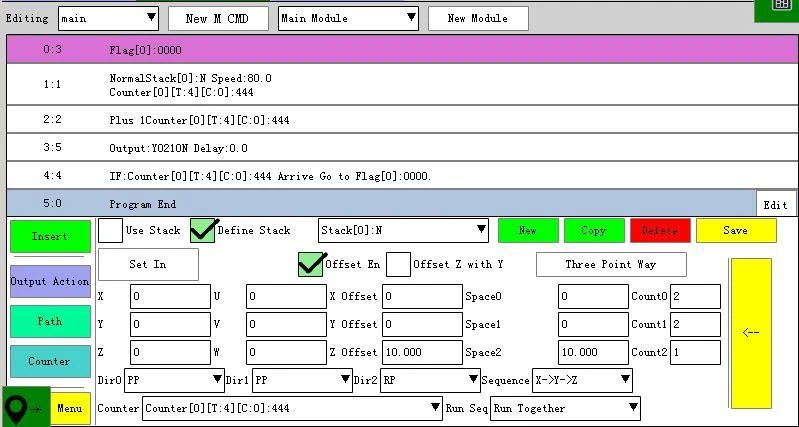Click the Y position input field
This screenshot has width=799, height=427.
pyautogui.click(x=170, y=325)
